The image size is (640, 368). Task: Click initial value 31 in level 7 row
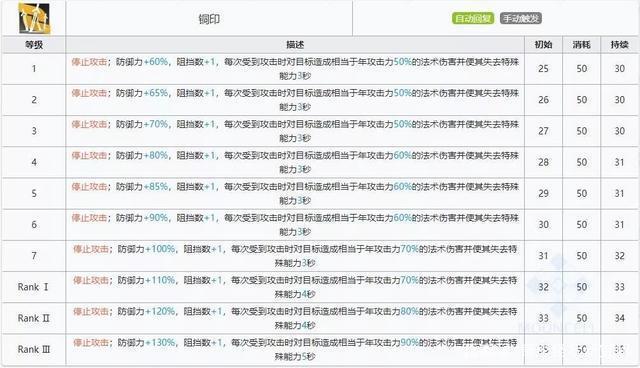(x=543, y=256)
